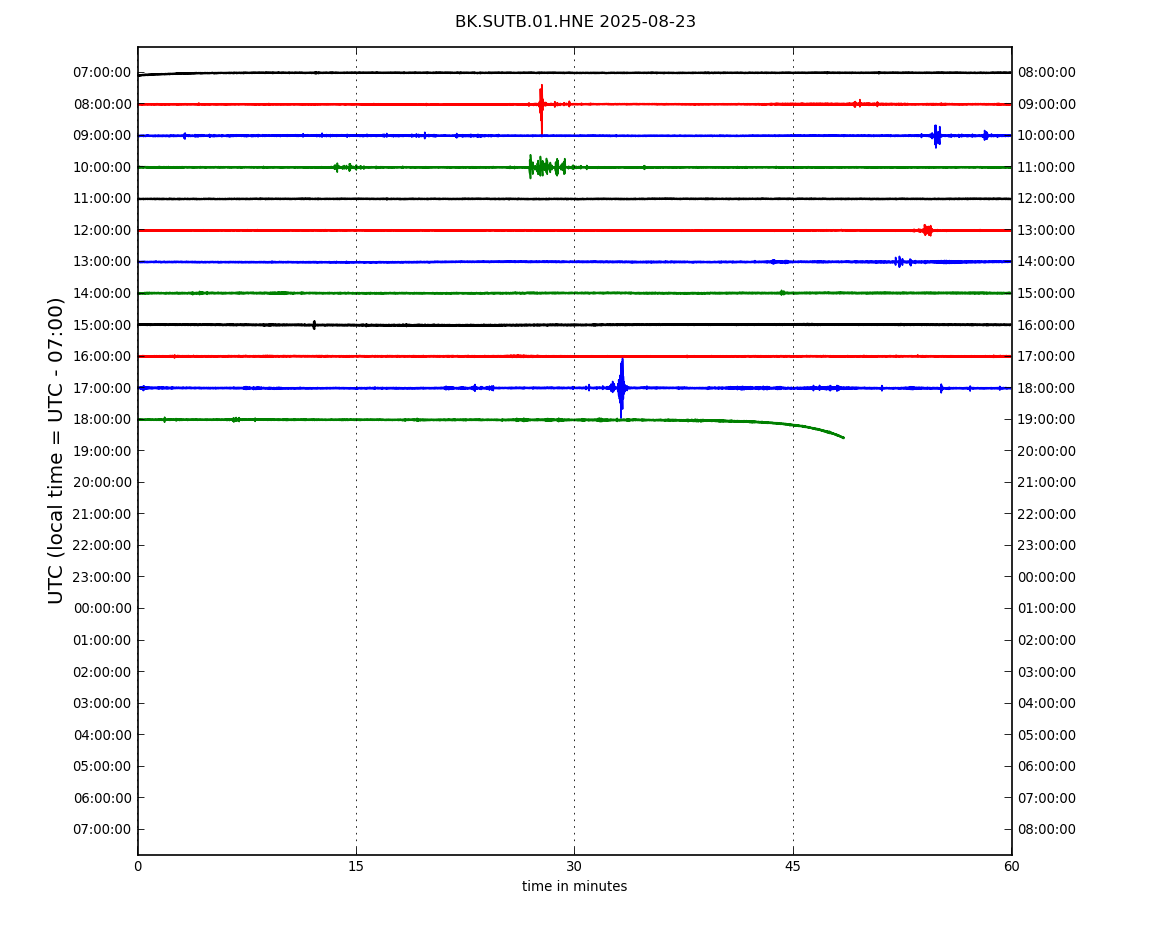Click the x-axis tick label 60

click(1011, 866)
